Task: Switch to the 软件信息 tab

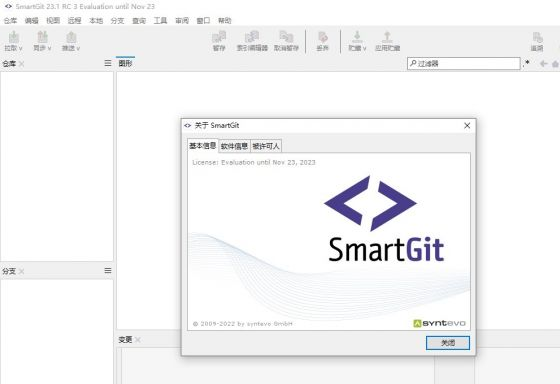Action: coord(234,146)
